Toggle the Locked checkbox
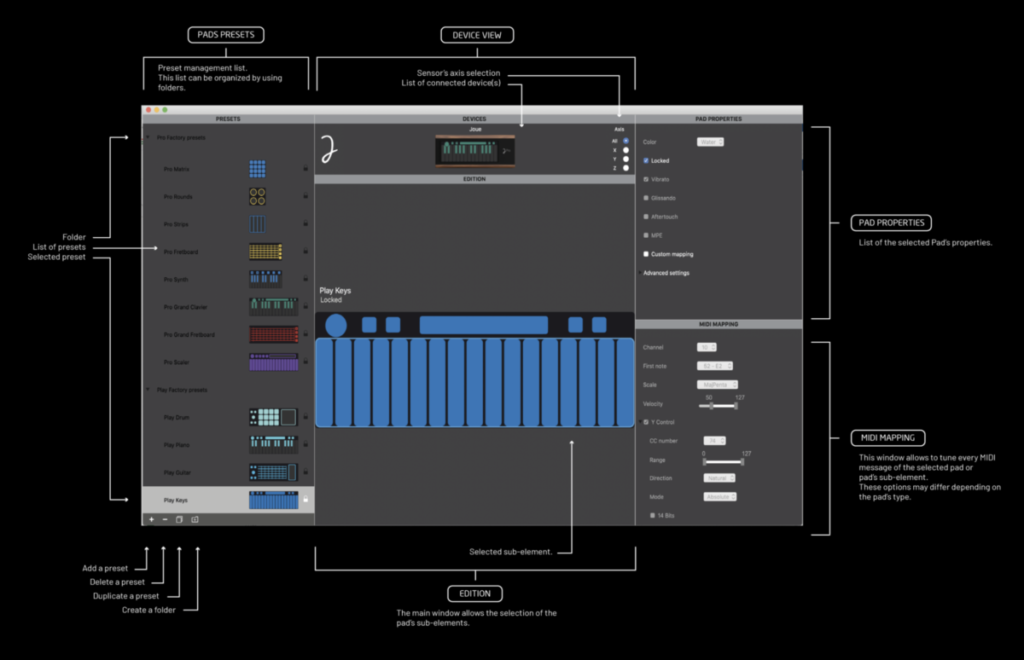Image resolution: width=1024 pixels, height=660 pixels. (x=646, y=160)
